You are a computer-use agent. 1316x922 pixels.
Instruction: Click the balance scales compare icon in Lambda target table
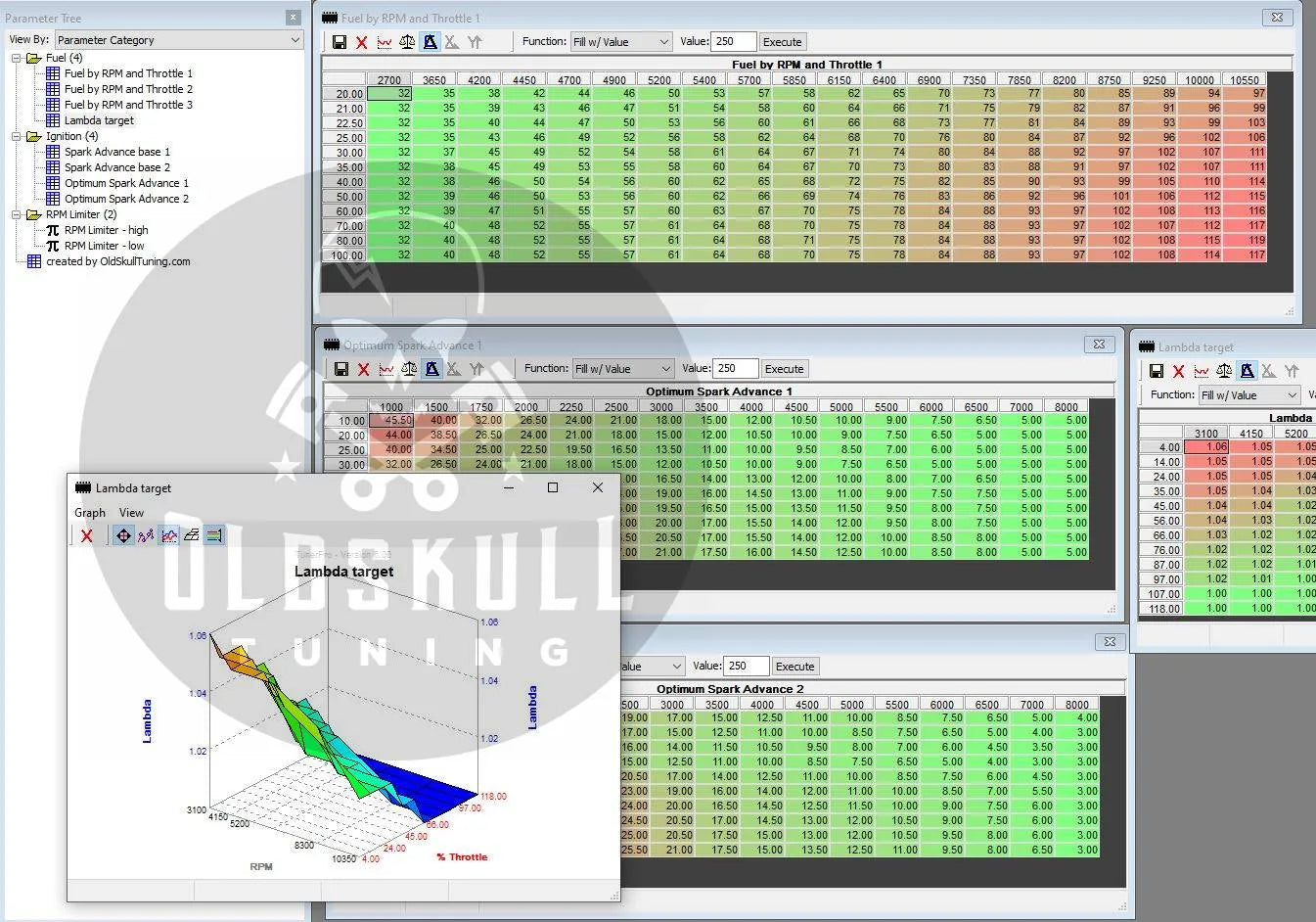[x=1224, y=371]
